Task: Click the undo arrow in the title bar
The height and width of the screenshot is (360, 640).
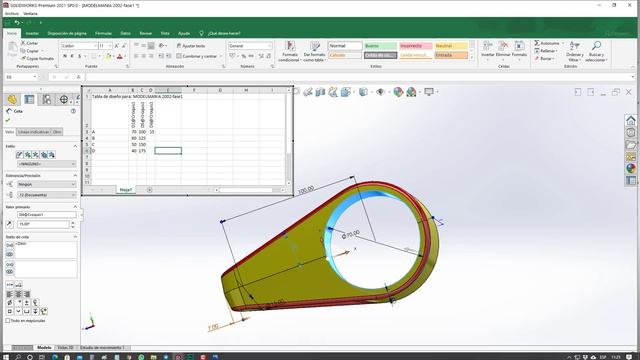Action: tap(17, 23)
